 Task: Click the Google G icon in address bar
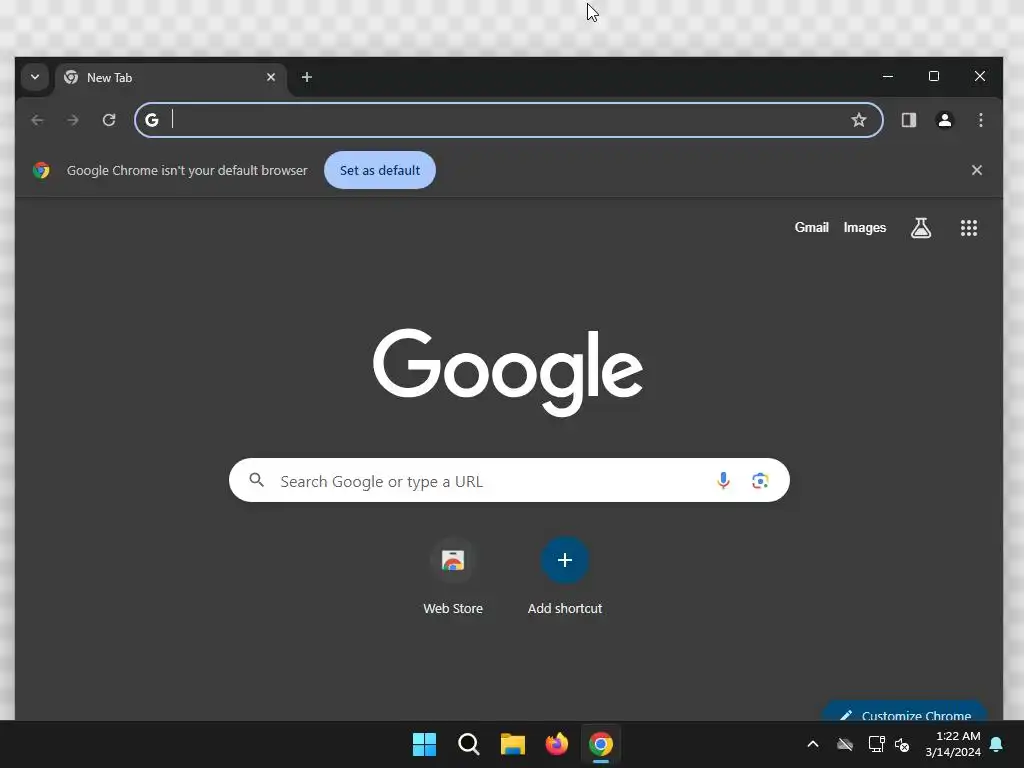[x=152, y=120]
